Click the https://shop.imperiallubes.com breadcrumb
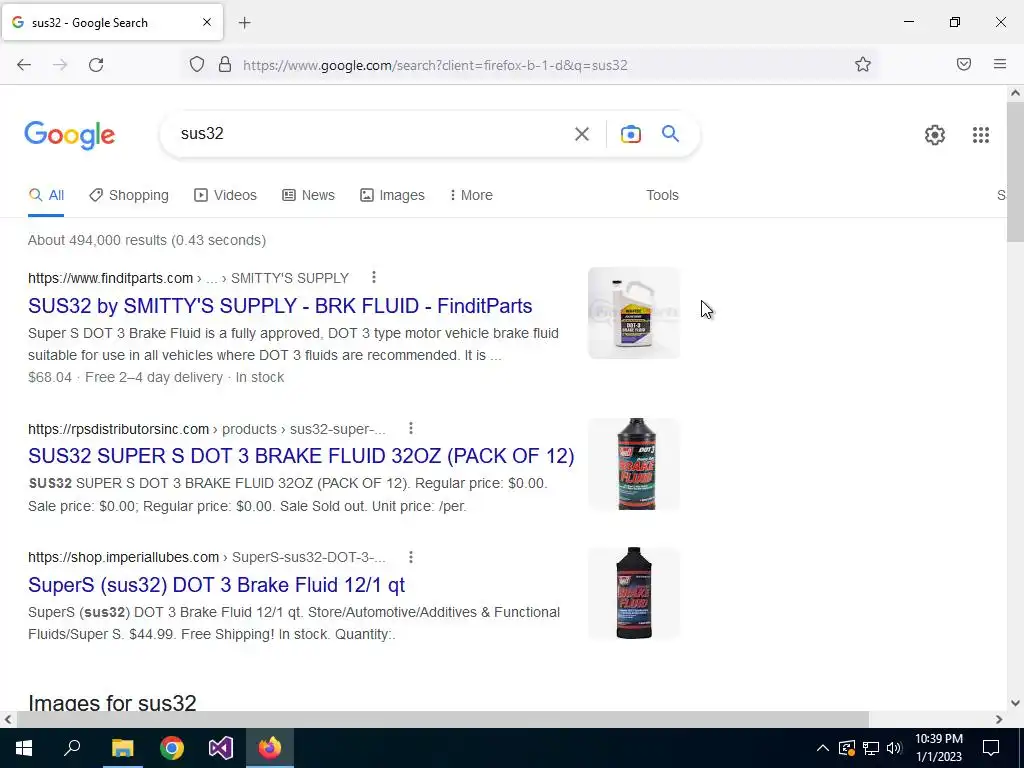Screen dimensions: 1024x768 click(x=123, y=557)
